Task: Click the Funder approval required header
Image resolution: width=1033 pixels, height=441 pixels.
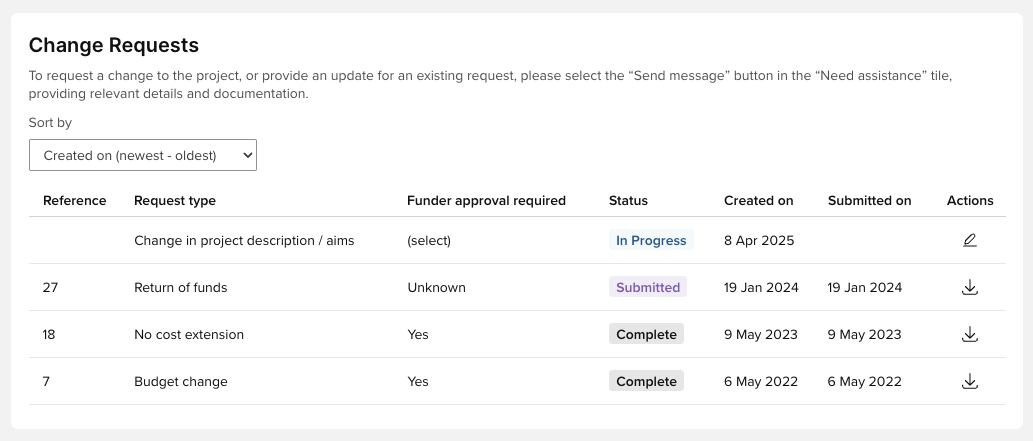Action: tap(486, 201)
